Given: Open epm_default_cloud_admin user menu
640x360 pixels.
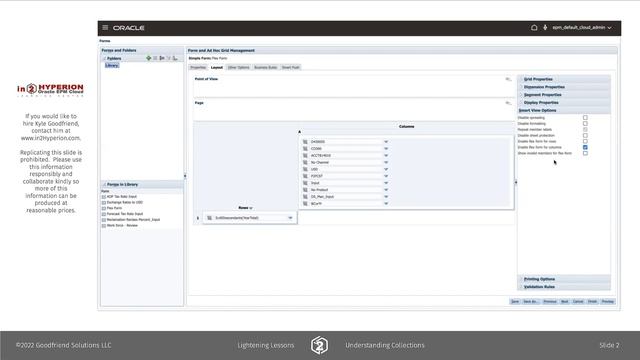Looking at the screenshot, I should pyautogui.click(x=582, y=27).
